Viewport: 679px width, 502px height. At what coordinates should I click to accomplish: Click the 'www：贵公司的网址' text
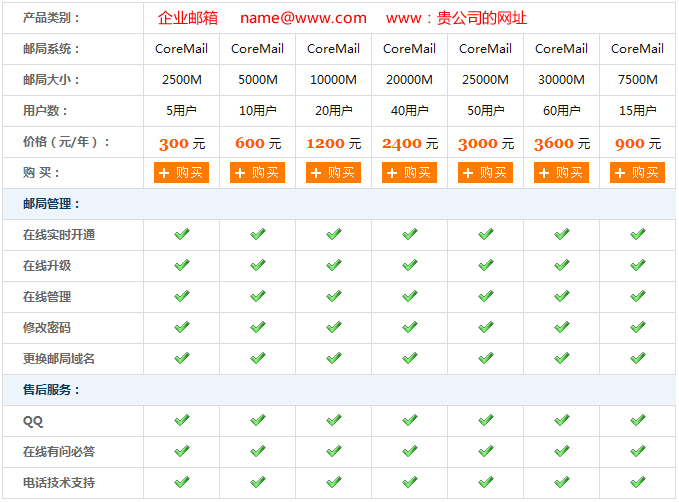point(456,18)
